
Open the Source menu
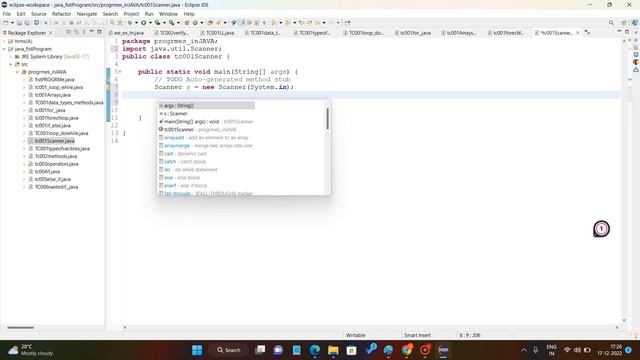pos(39,14)
